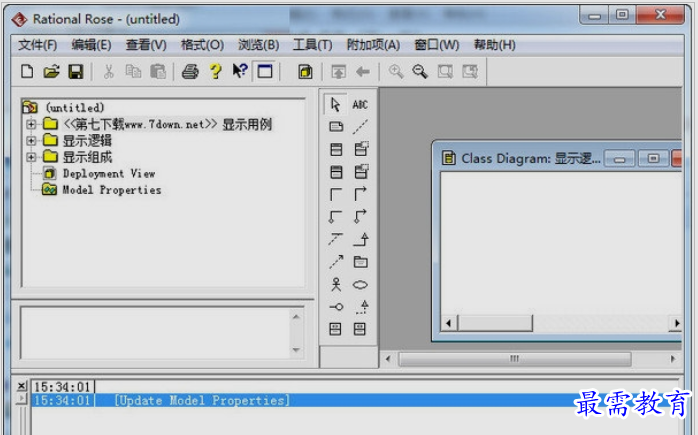Screen dimensions: 698x435
Task: Click the Browse Parent up-arrow icon
Action: point(338,71)
